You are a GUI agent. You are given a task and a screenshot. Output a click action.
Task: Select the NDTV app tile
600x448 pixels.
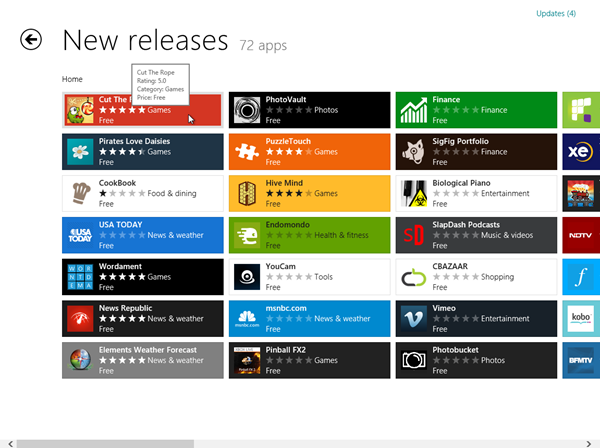pos(581,235)
